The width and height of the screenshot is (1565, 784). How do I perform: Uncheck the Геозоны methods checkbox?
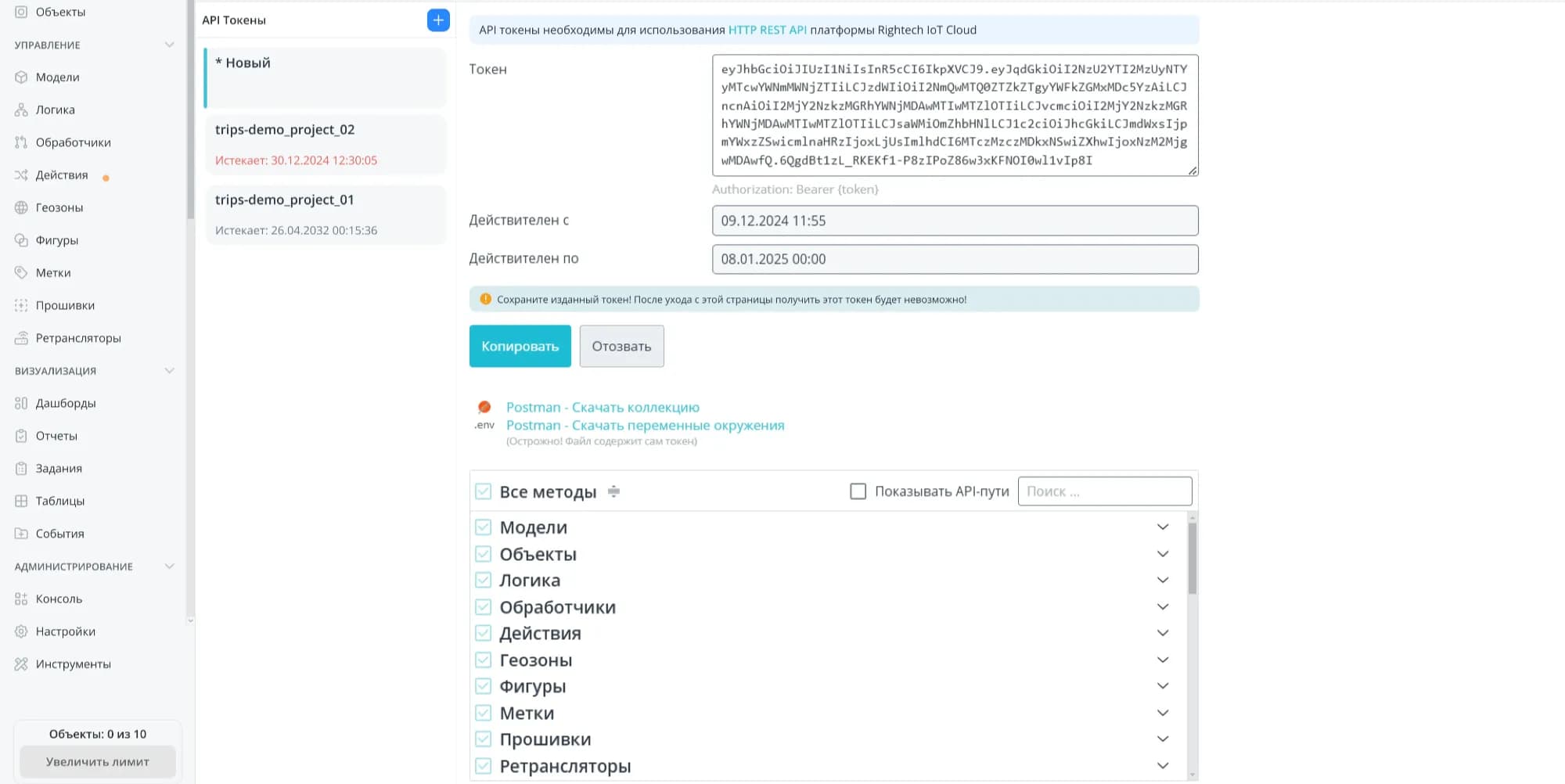[484, 660]
